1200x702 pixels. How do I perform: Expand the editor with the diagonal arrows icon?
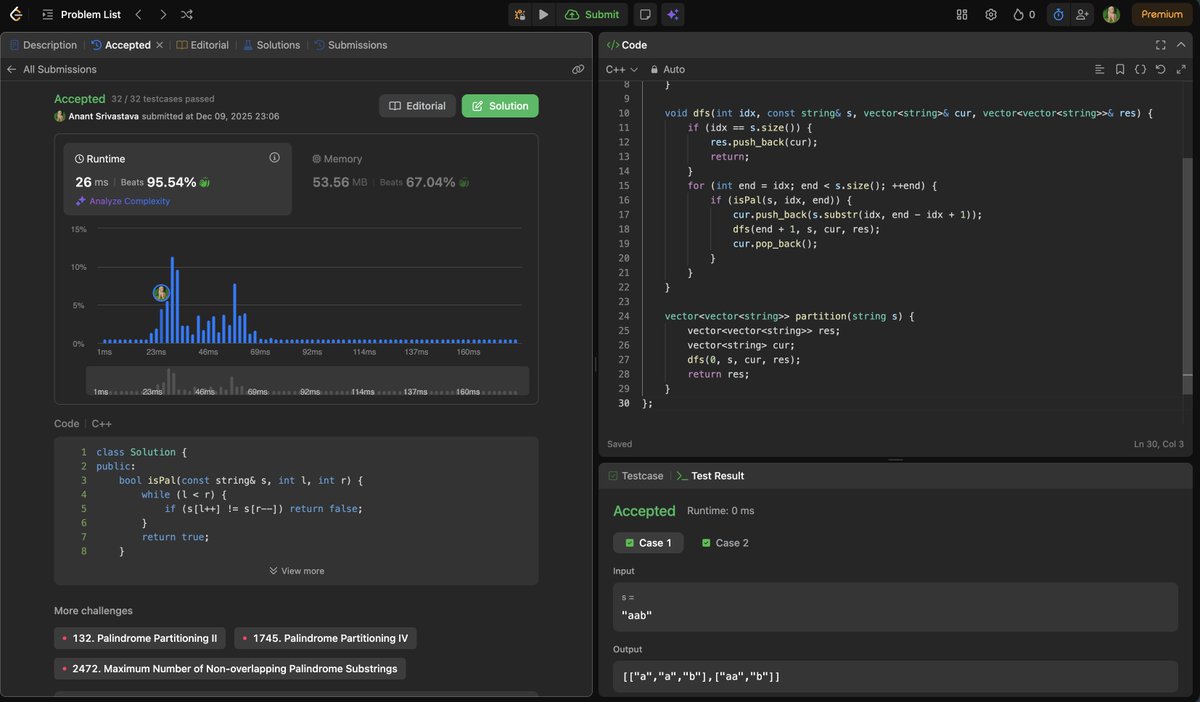tap(1180, 69)
